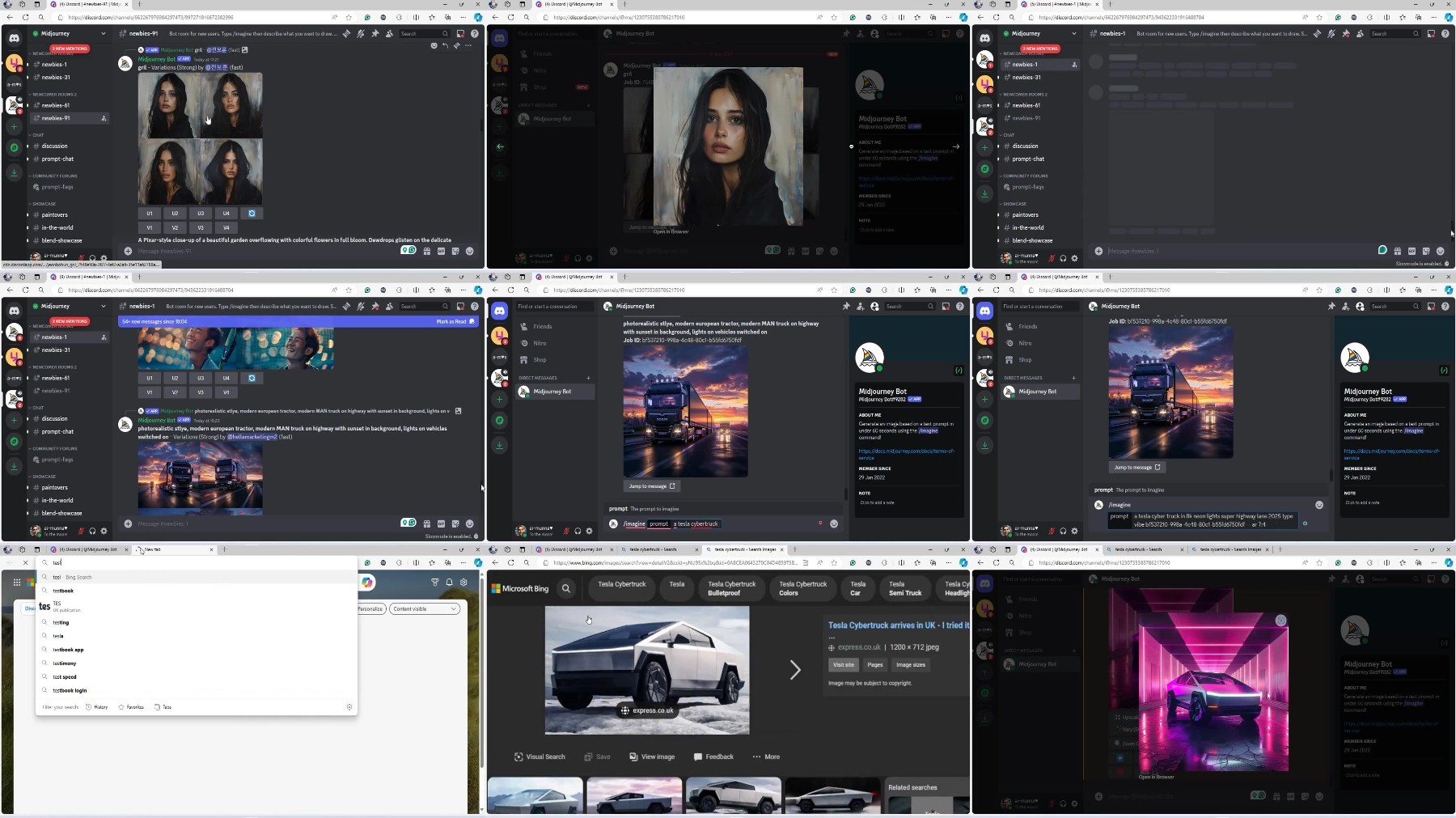Image resolution: width=1456 pixels, height=818 pixels.
Task: Click Download Apps icon in newbies-91 window sidebar
Action: click(x=14, y=172)
